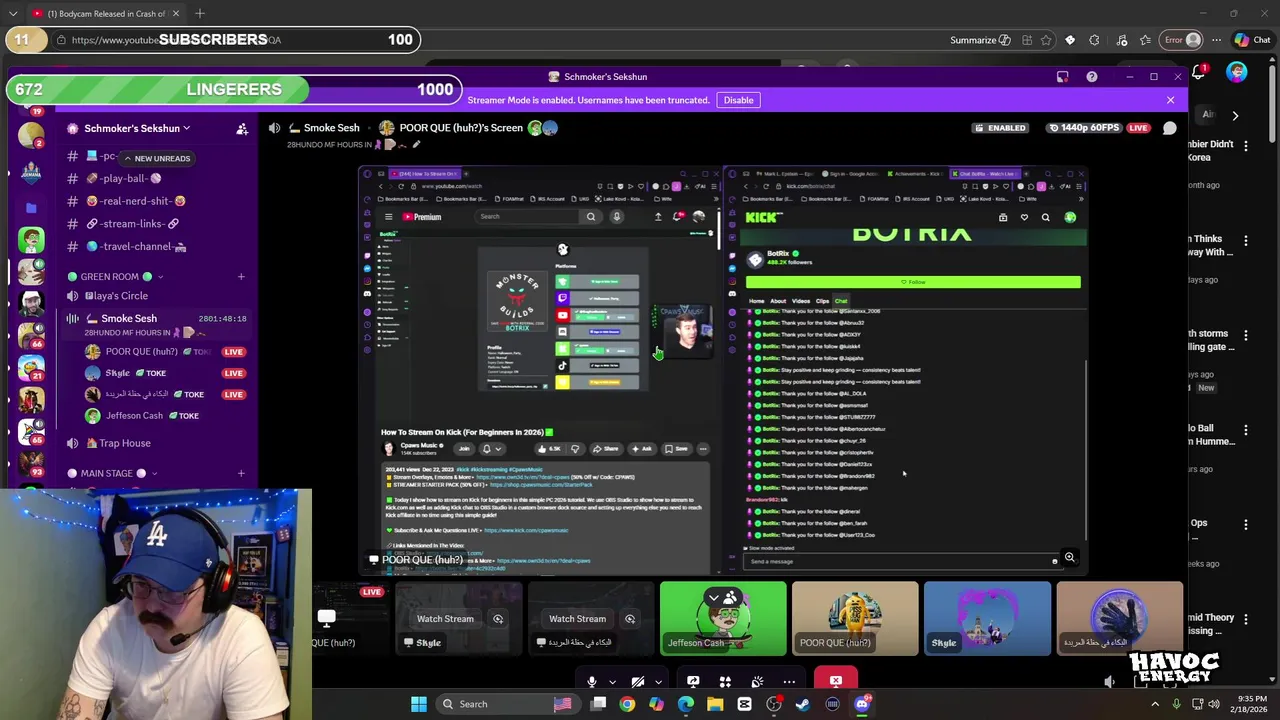Image resolution: width=1280 pixels, height=720 pixels.
Task: Open the Schmoker's Sekshun server menu
Action: 137,128
